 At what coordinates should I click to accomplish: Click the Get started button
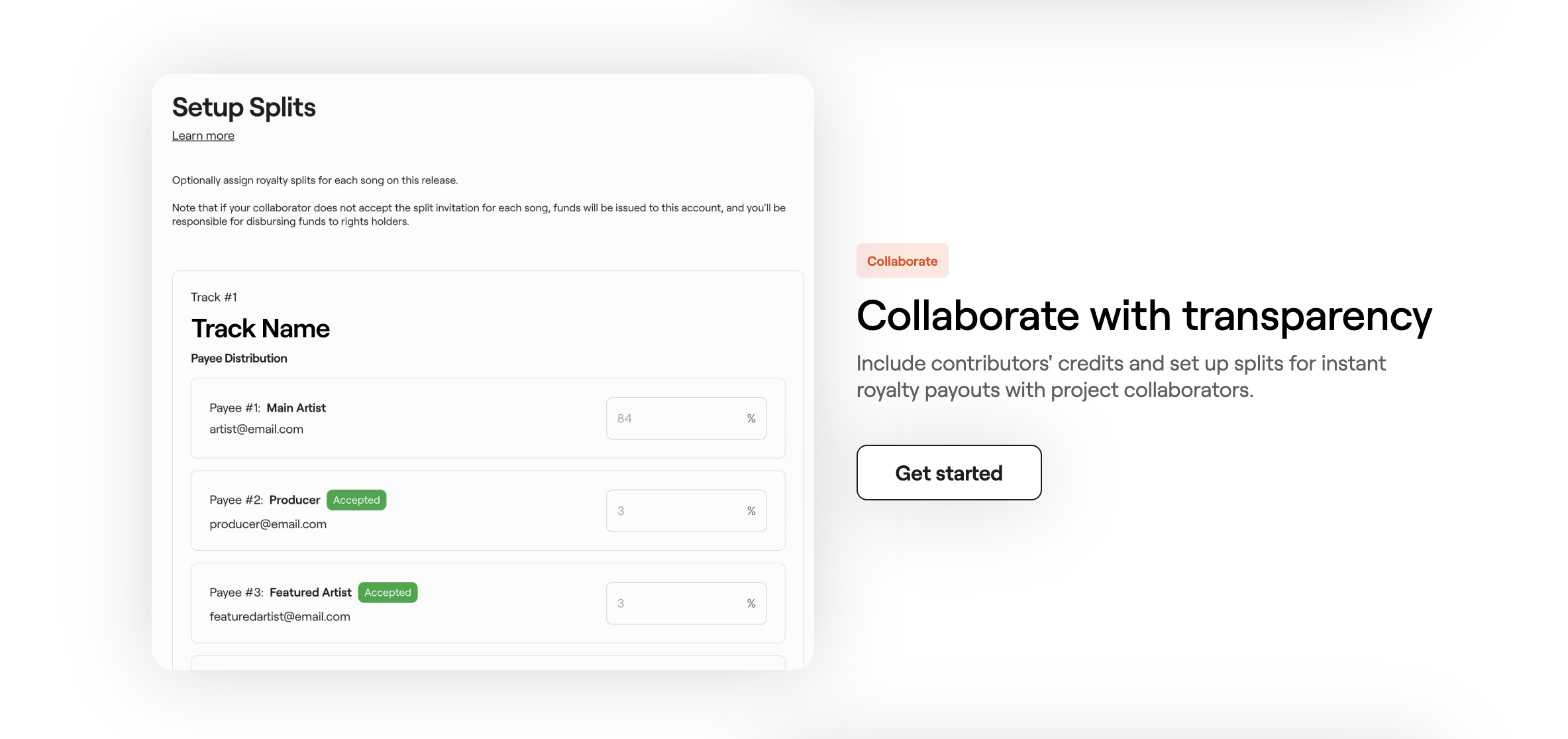[x=948, y=473]
